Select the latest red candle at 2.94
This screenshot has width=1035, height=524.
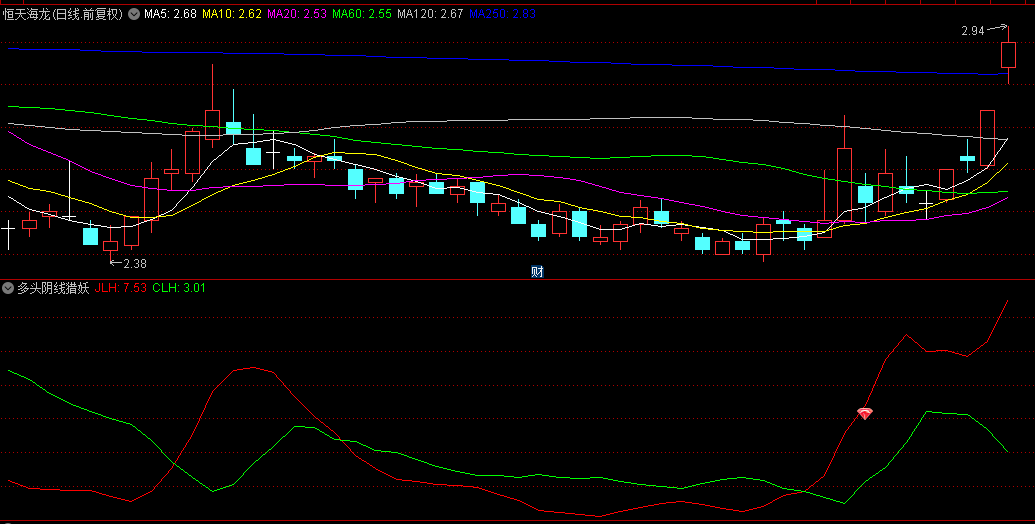tap(1008, 55)
